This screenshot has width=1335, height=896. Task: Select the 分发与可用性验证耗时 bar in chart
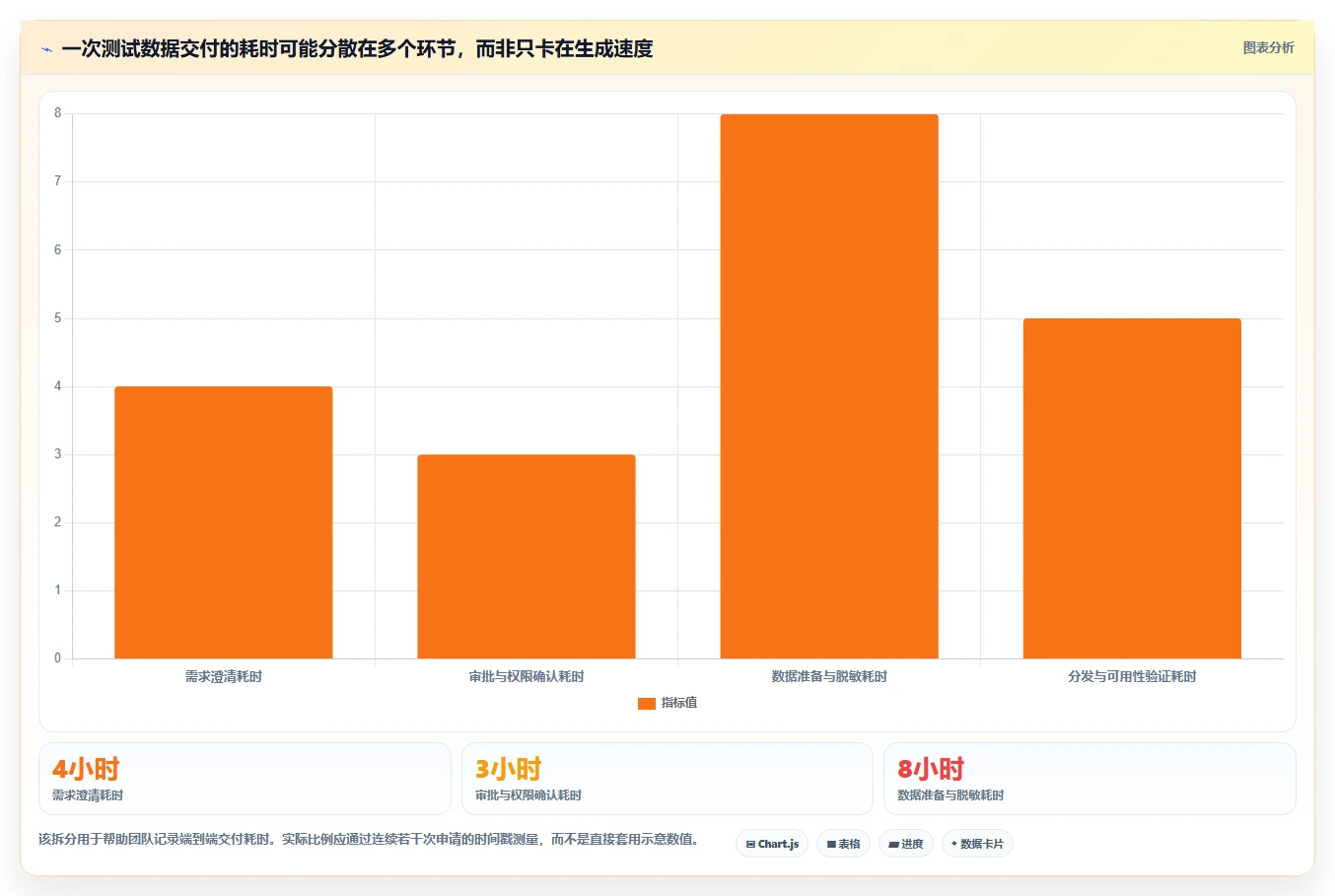click(x=1132, y=488)
